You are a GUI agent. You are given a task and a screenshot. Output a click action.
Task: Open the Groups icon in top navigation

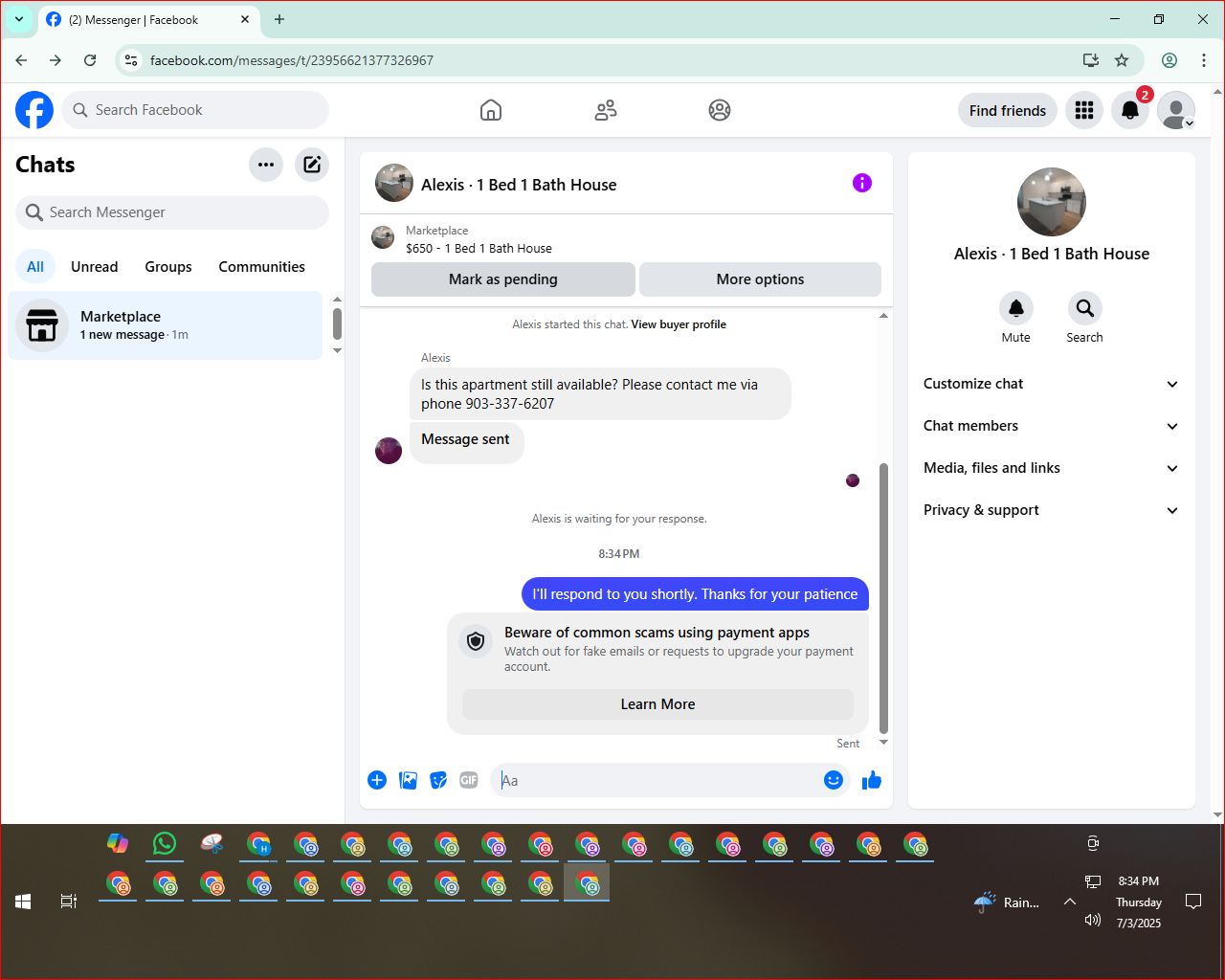720,110
